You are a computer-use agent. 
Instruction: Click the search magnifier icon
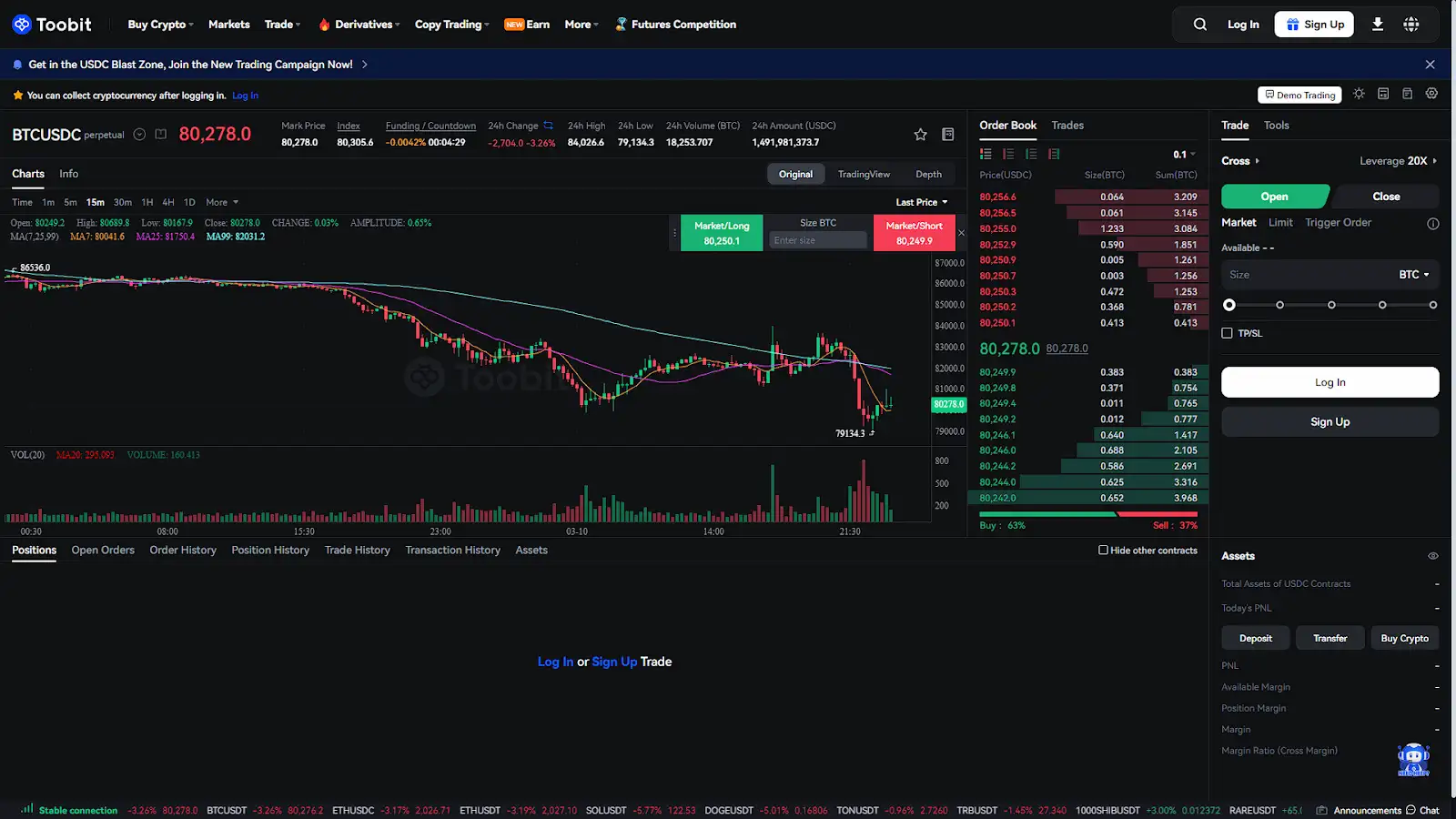pos(1199,25)
